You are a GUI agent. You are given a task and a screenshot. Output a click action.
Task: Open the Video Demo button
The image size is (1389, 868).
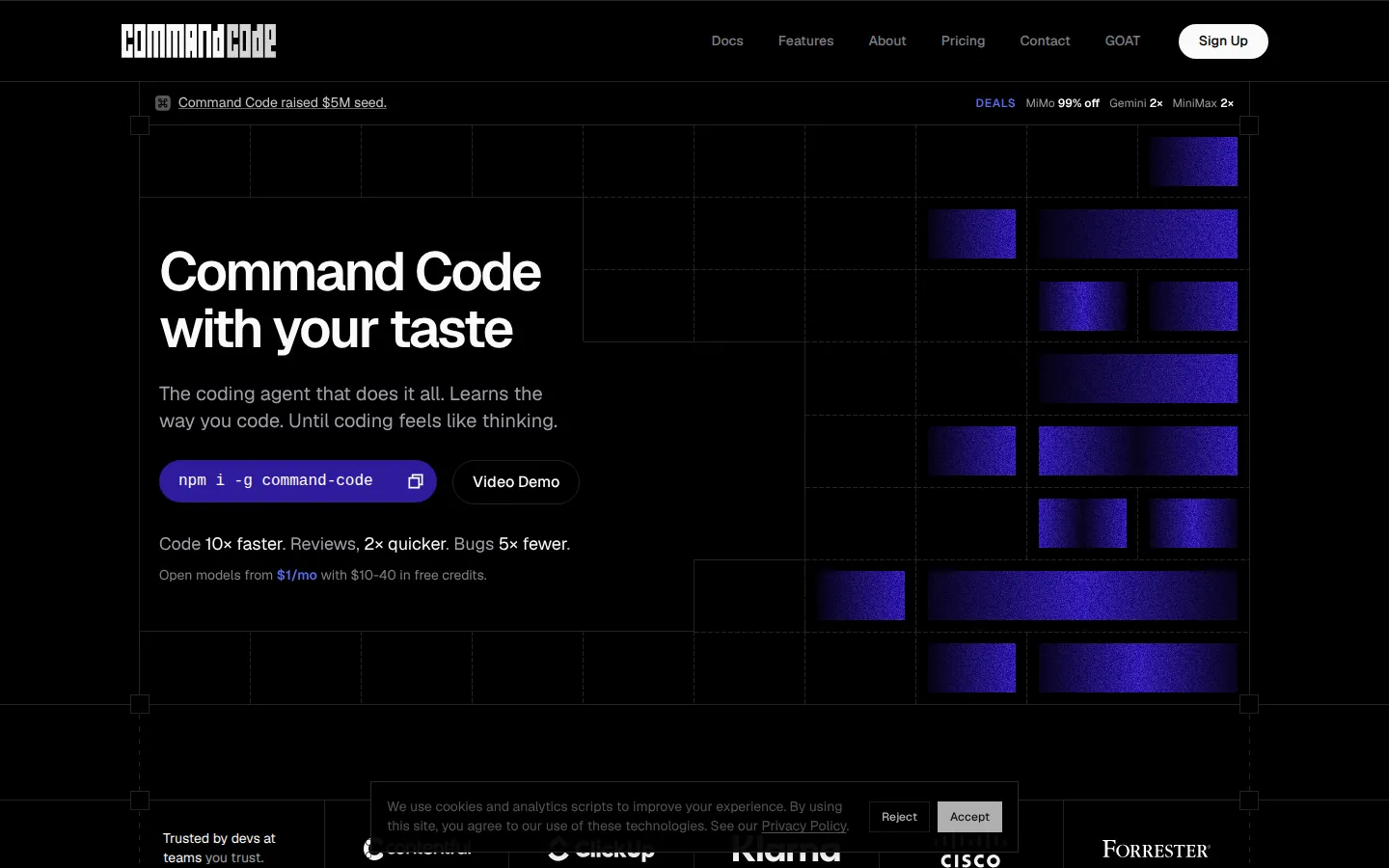tap(516, 481)
